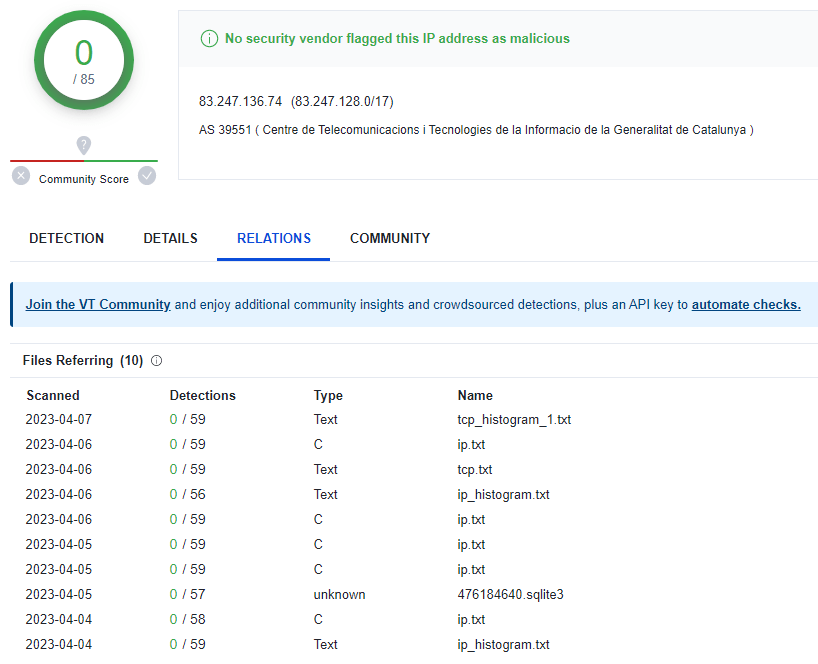The height and width of the screenshot is (664, 818).
Task: Open the 476184640.sqlite3 file entry
Action: pyautogui.click(x=511, y=595)
